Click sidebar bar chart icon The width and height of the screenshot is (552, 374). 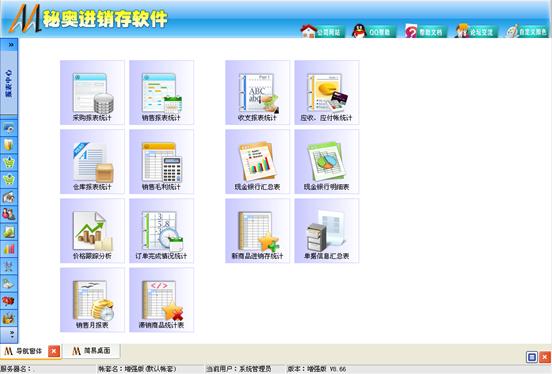tap(9, 249)
